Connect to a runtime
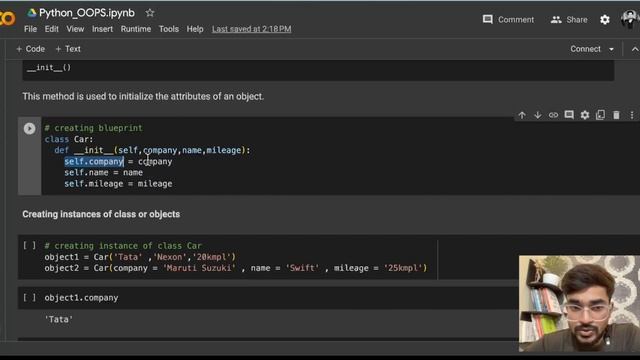The image size is (640, 360). pos(585,49)
